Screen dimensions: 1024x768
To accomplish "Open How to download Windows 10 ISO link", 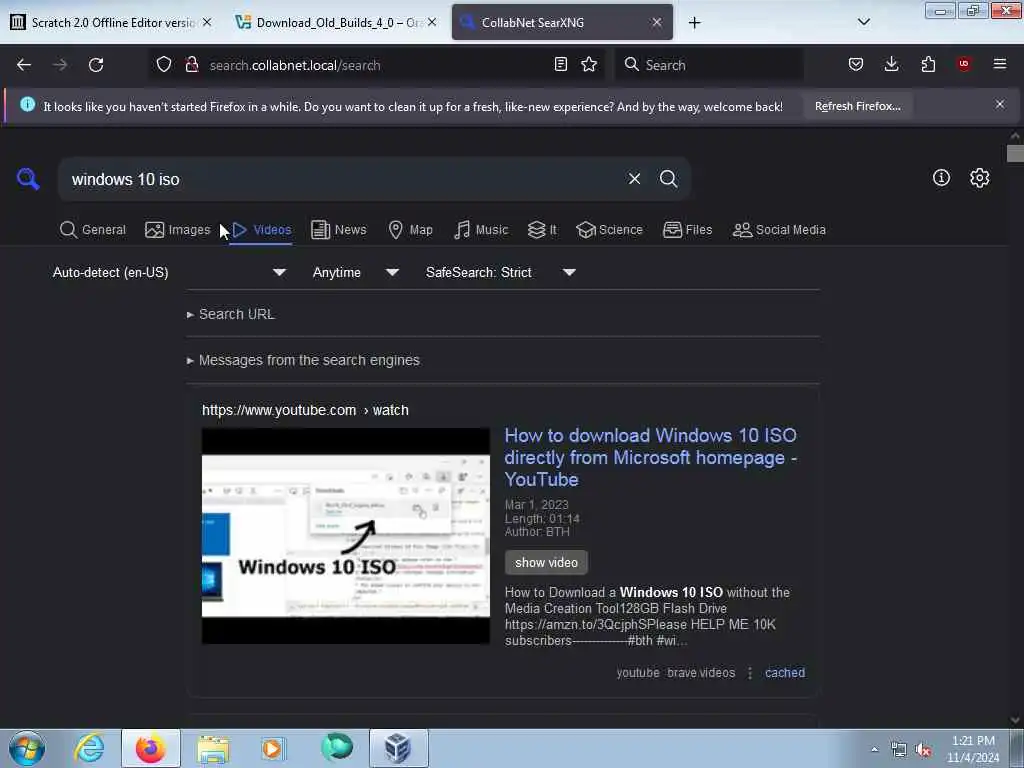I will coord(650,457).
